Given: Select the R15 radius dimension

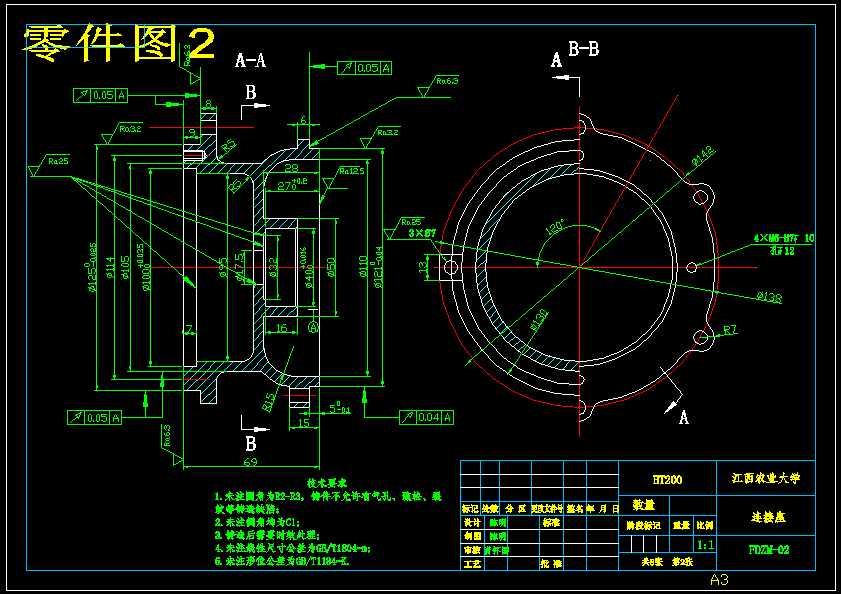Looking at the screenshot, I should (269, 402).
